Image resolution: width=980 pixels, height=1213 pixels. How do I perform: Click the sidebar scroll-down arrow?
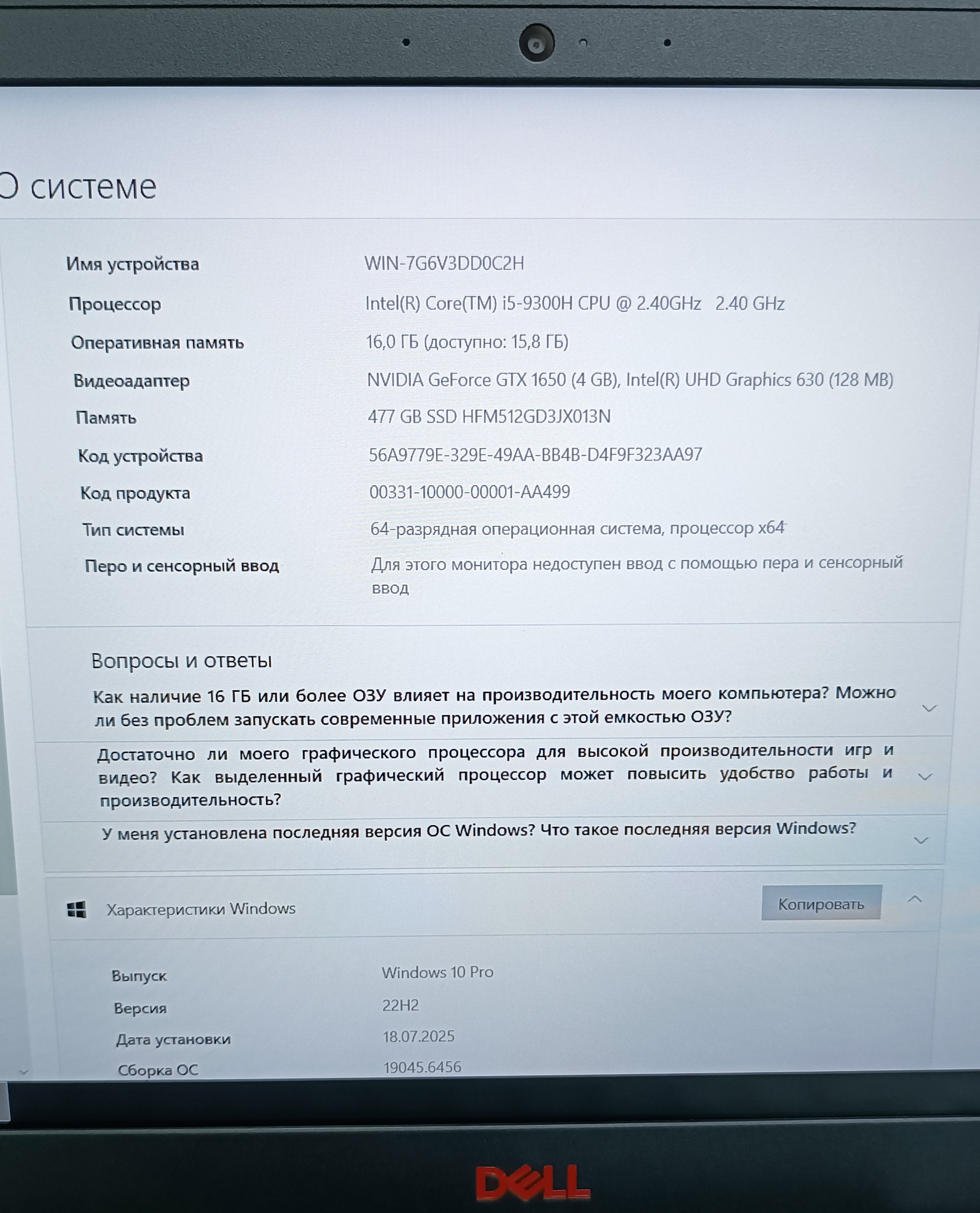(23, 1071)
